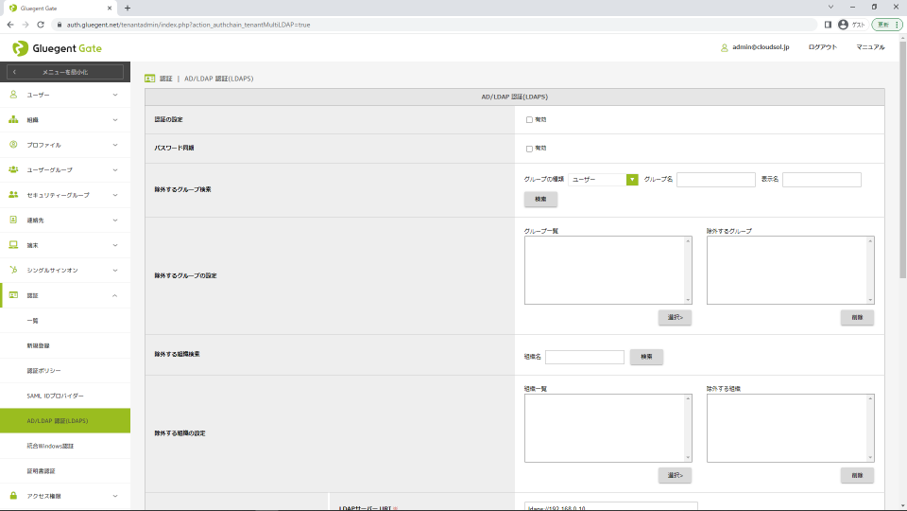Open SAML IDプロバイダー menu item
The width and height of the screenshot is (907, 511).
55,396
